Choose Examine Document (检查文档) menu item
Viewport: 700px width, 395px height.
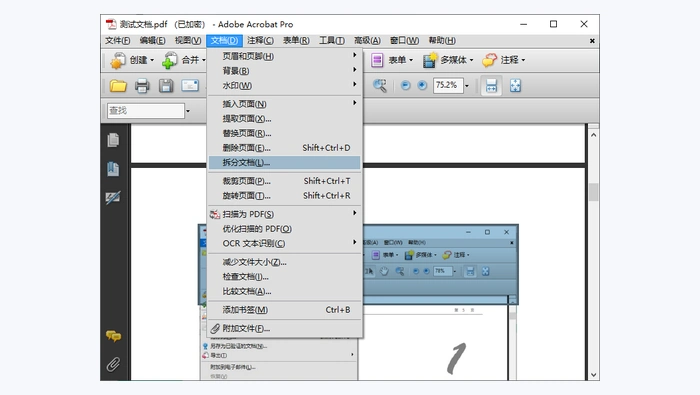284,277
